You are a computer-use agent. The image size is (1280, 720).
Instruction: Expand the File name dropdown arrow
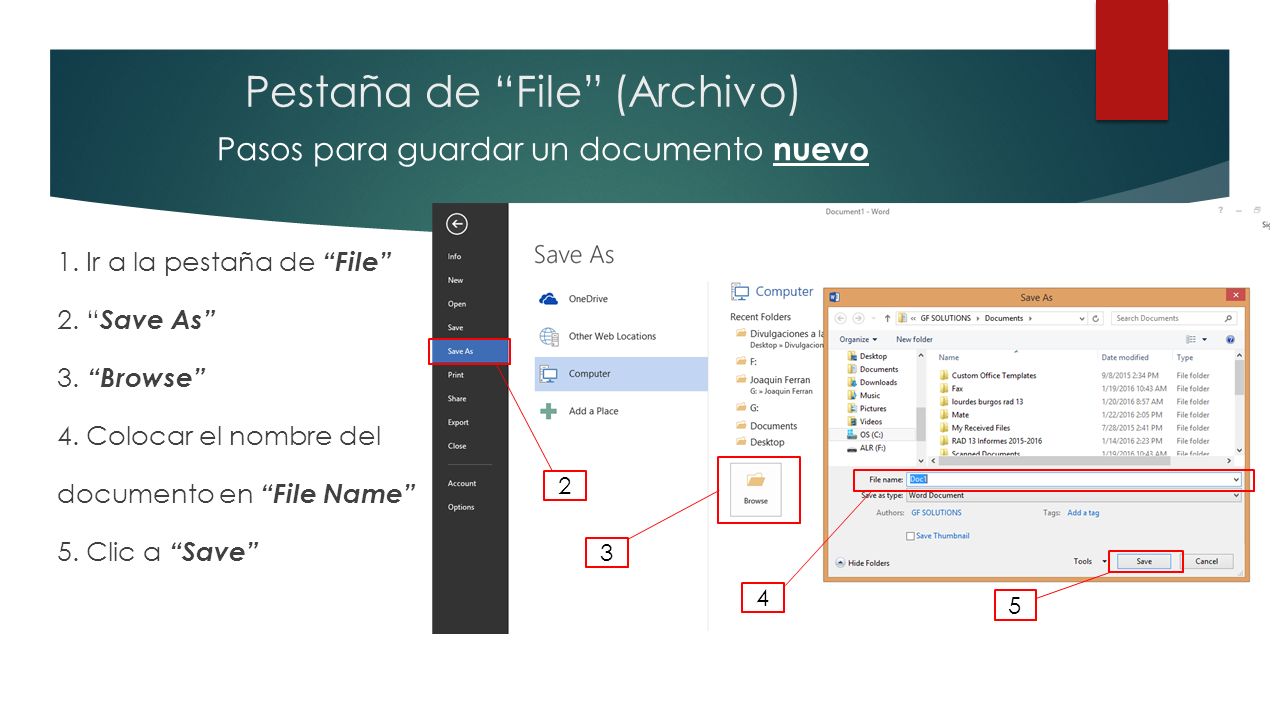tap(1236, 480)
